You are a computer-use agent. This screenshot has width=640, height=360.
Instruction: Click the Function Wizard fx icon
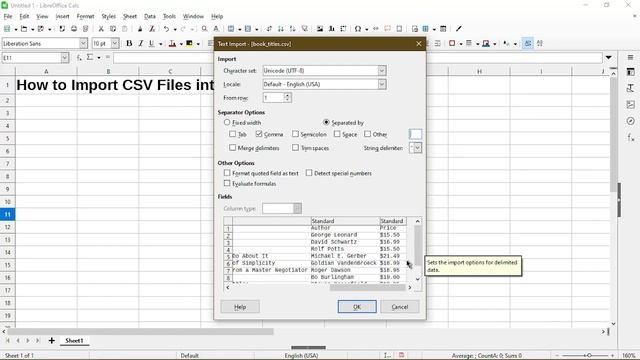click(x=79, y=58)
